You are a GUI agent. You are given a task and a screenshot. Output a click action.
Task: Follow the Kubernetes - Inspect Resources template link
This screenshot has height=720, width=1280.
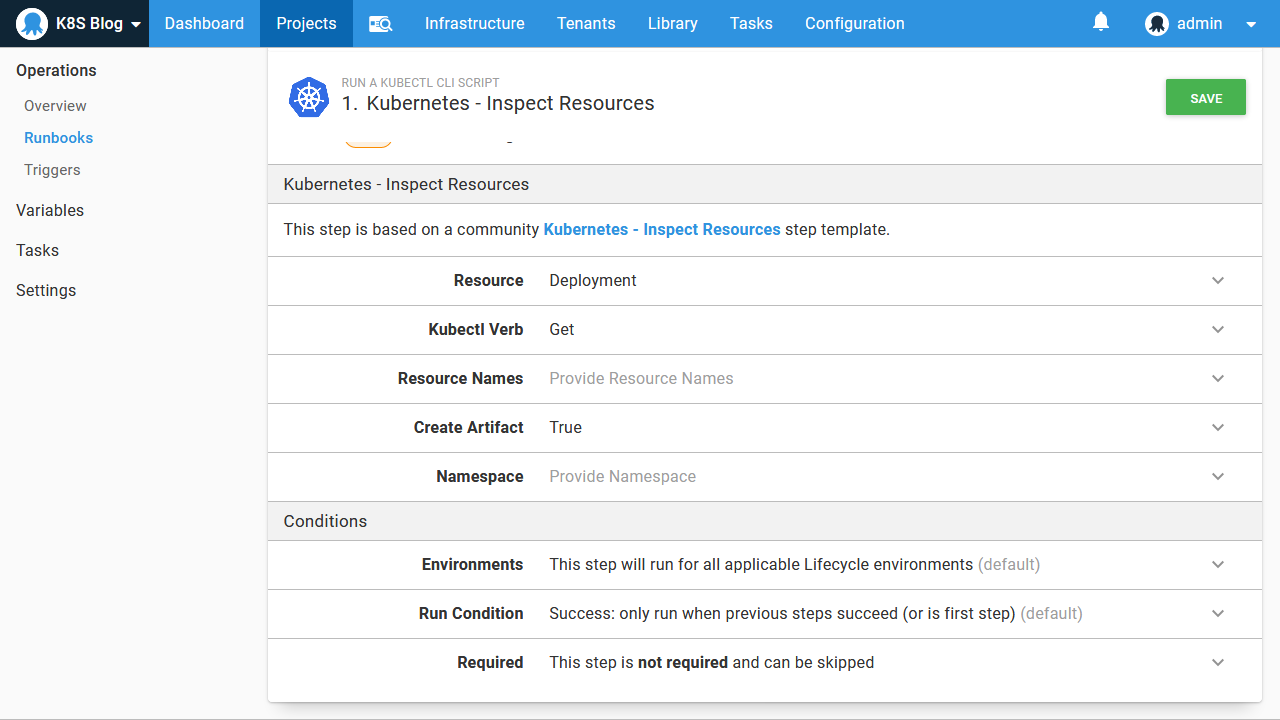(x=661, y=230)
